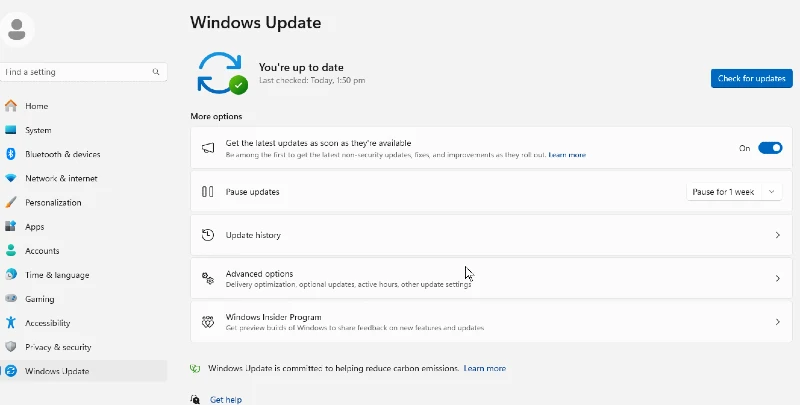The height and width of the screenshot is (405, 800).
Task: Click the Time & language globe icon
Action: 11,274
